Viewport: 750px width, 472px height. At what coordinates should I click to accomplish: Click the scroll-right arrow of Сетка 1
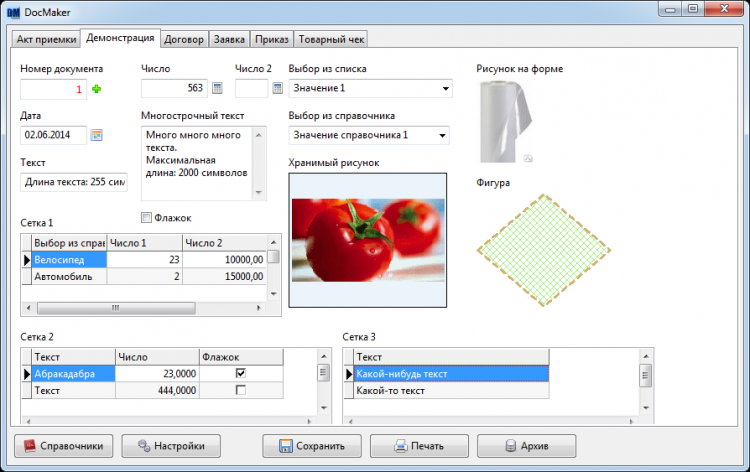[259, 308]
